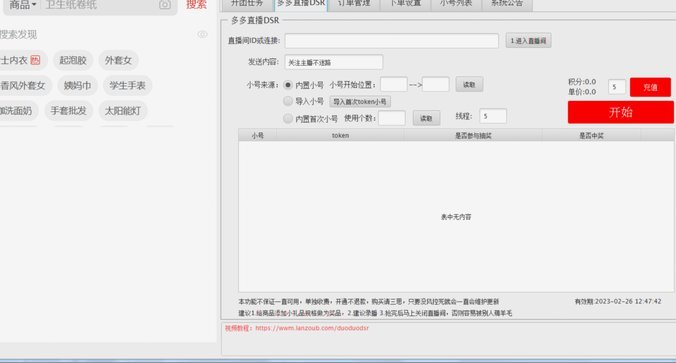Click the 有效期 2023-02-26 expiry text
The image size is (676, 363).
(x=618, y=301)
